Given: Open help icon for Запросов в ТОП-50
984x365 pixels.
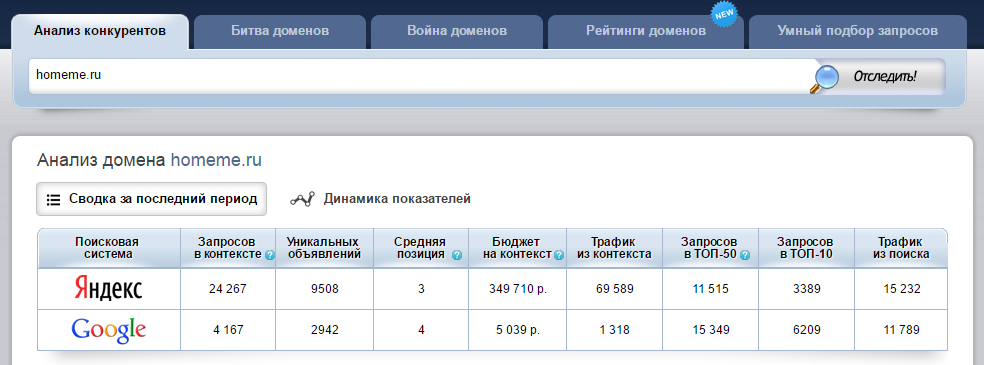Looking at the screenshot, I should [x=744, y=255].
